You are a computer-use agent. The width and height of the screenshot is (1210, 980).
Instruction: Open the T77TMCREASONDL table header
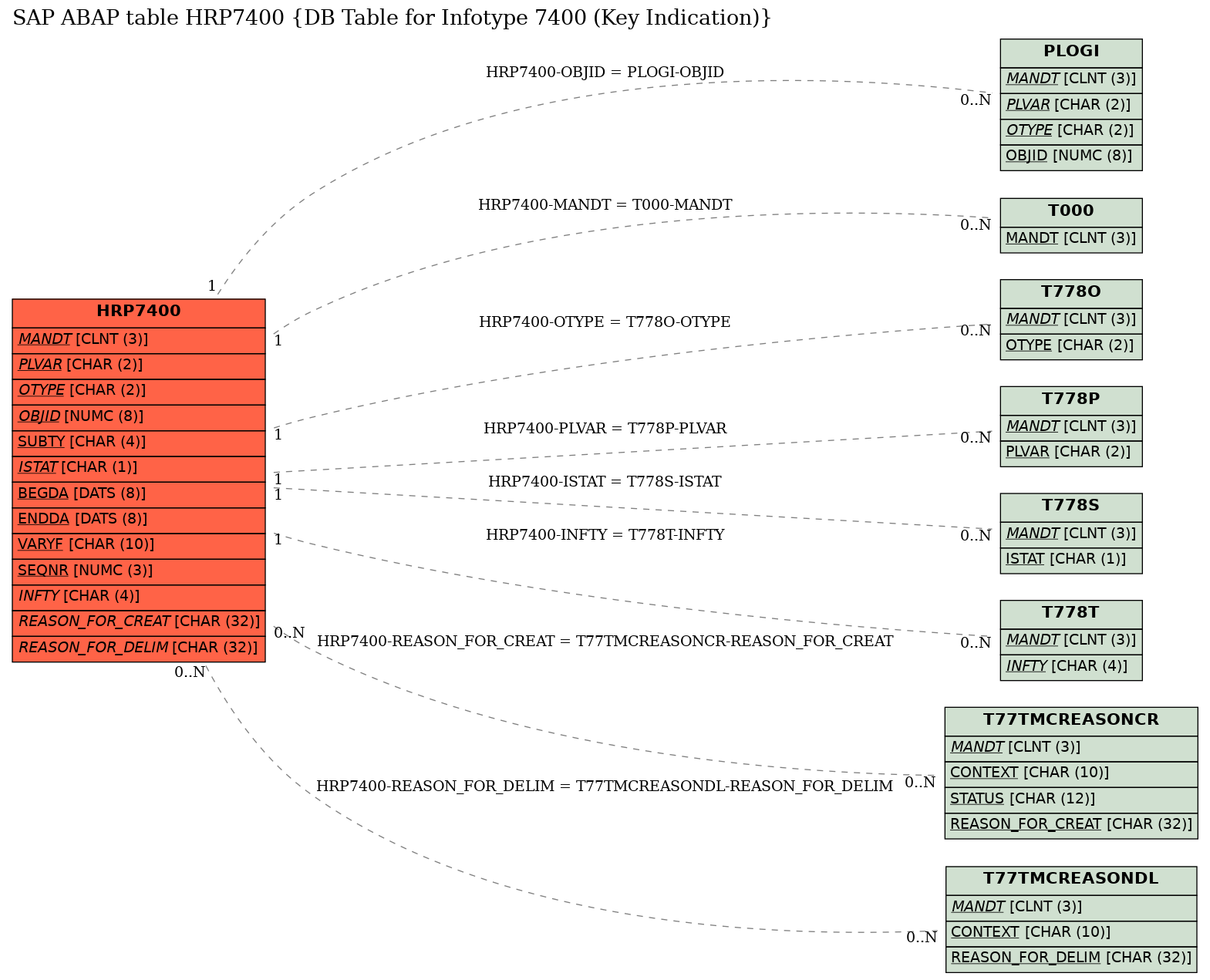coord(1071,880)
